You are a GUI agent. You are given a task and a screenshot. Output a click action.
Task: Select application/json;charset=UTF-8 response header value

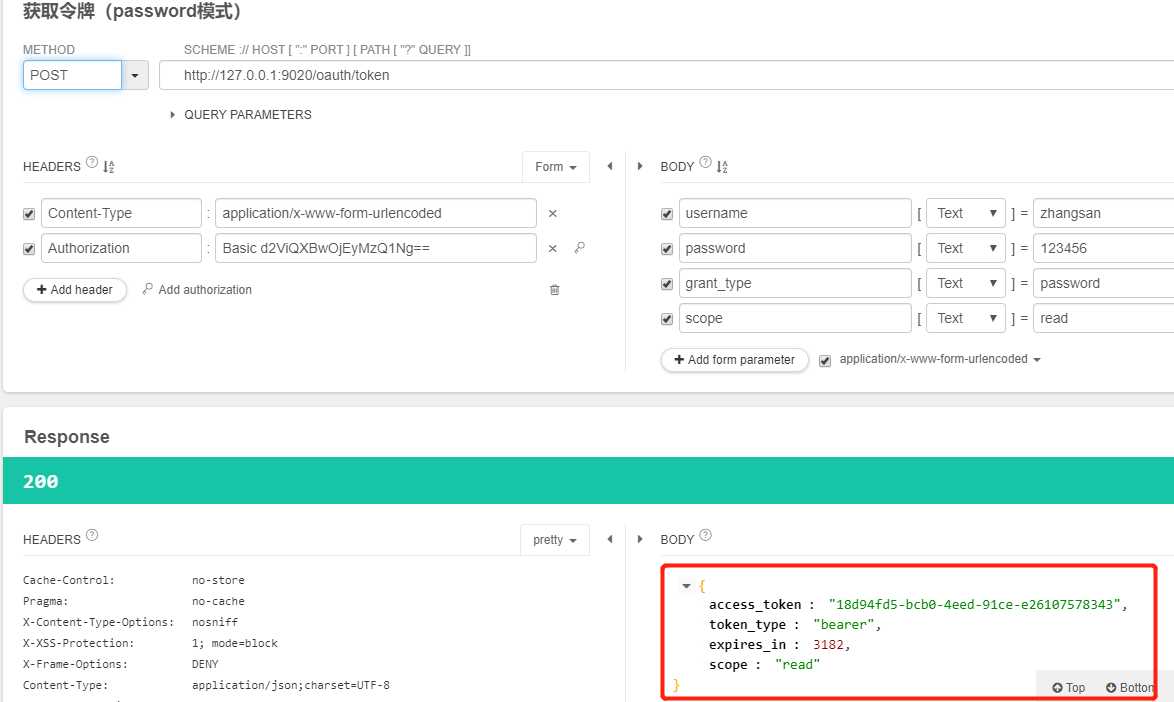[x=291, y=685]
